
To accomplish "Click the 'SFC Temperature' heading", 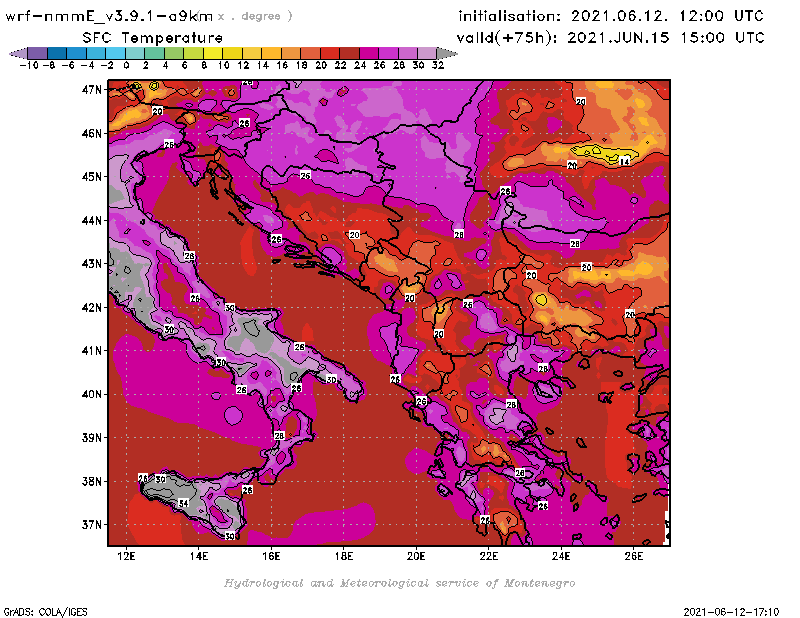I will (153, 38).
